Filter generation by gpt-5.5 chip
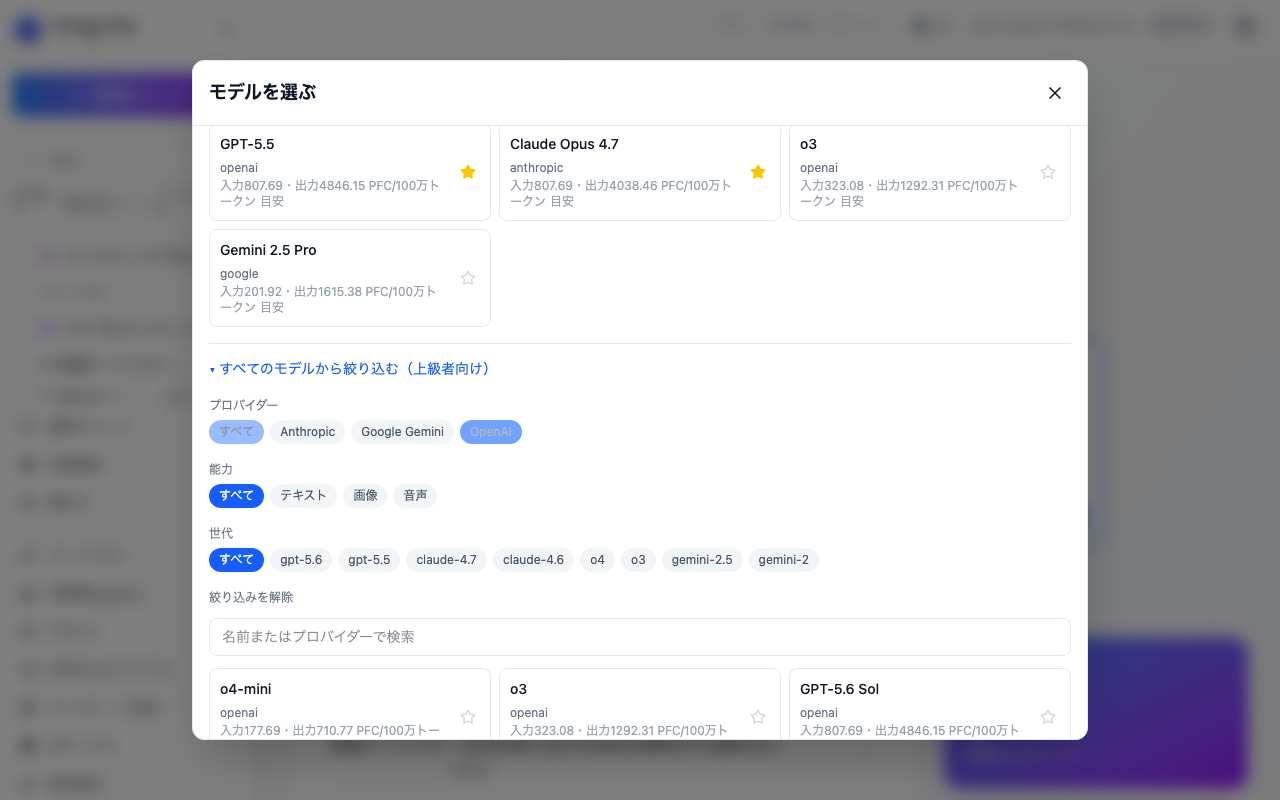Image resolution: width=1280 pixels, height=800 pixels. tap(369, 560)
